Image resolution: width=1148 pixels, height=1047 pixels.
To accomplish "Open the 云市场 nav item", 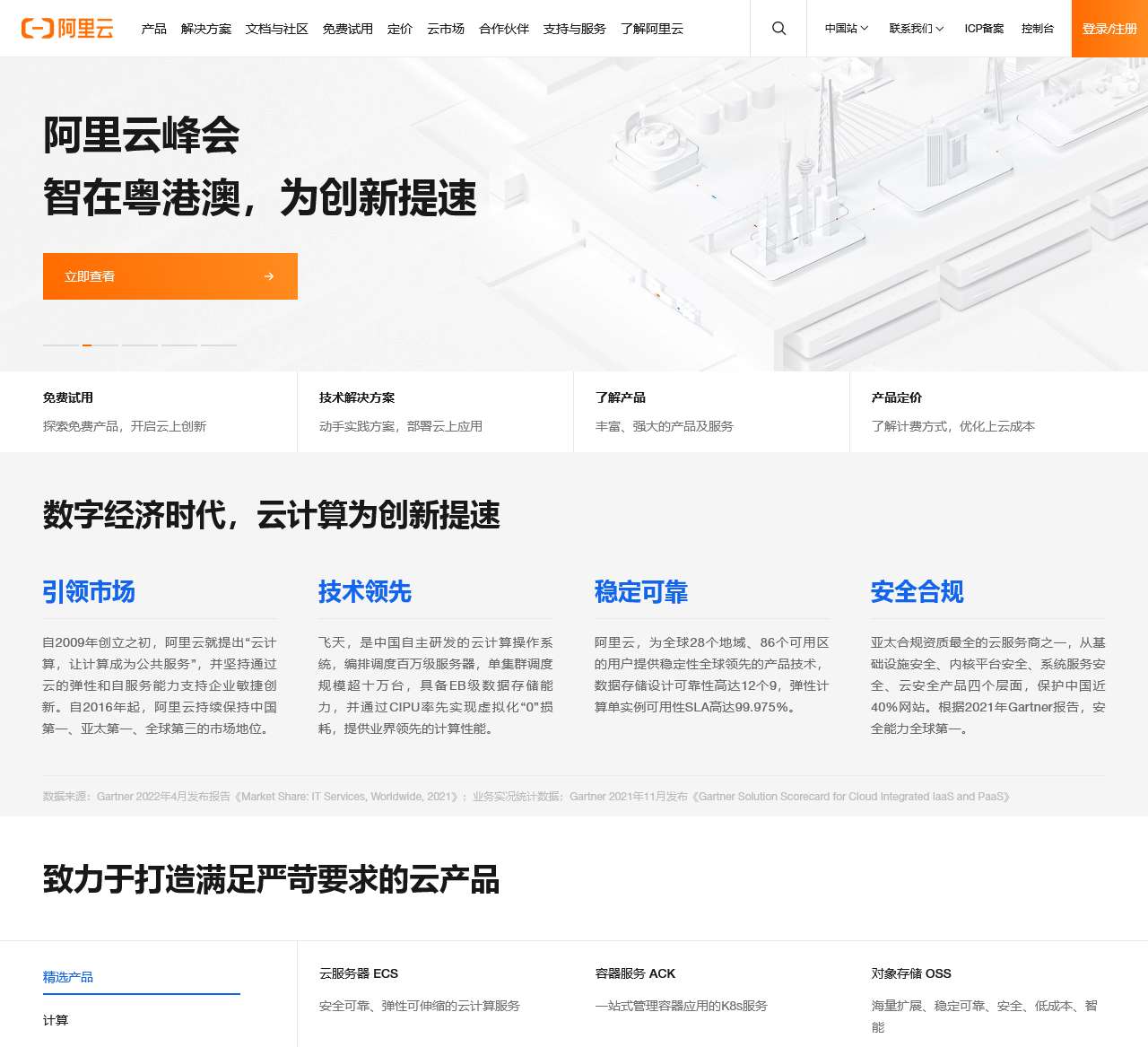I will 446,29.
